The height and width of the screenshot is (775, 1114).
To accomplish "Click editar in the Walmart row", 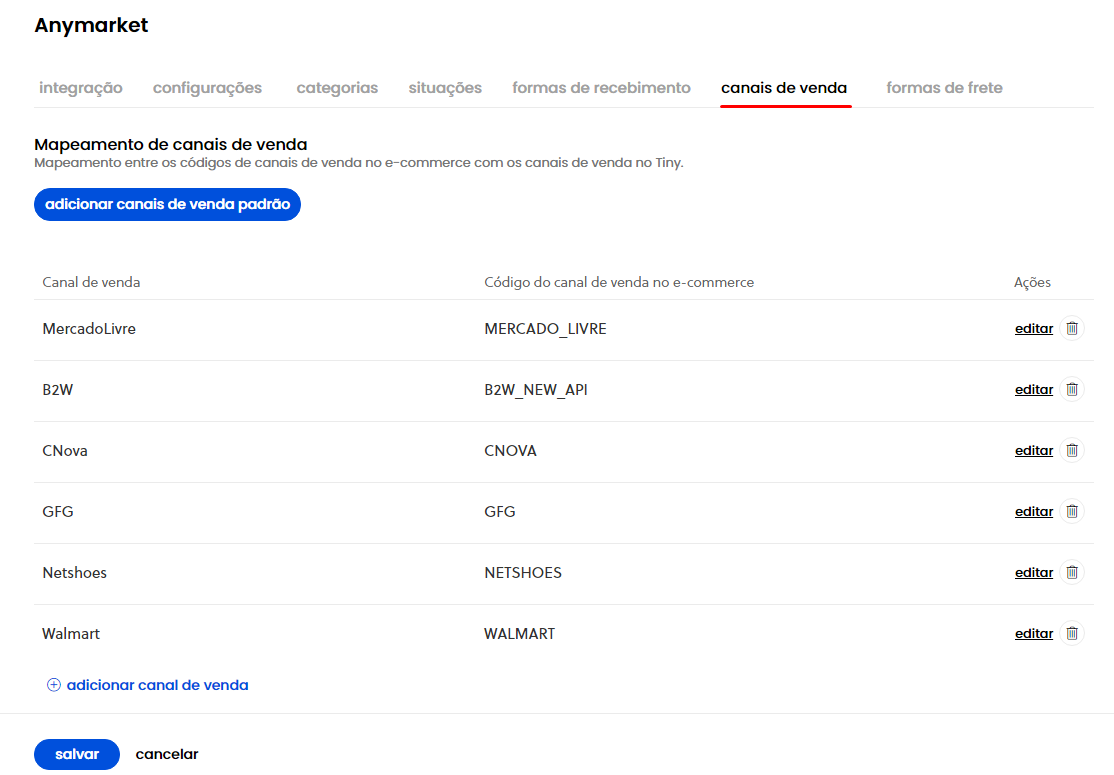I will tap(1034, 634).
